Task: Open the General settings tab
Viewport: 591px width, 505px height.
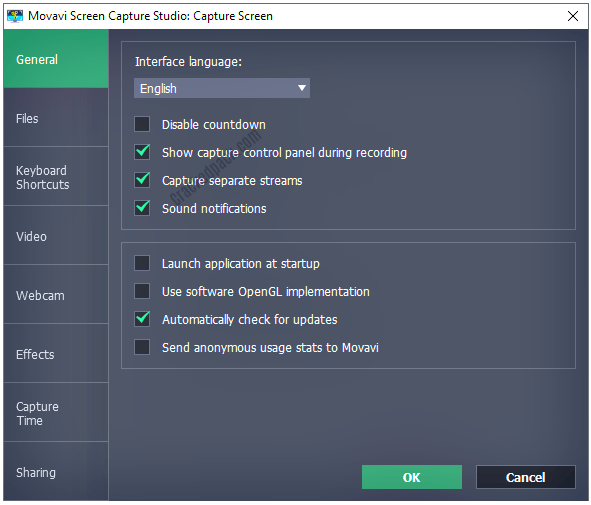Action: tap(56, 59)
